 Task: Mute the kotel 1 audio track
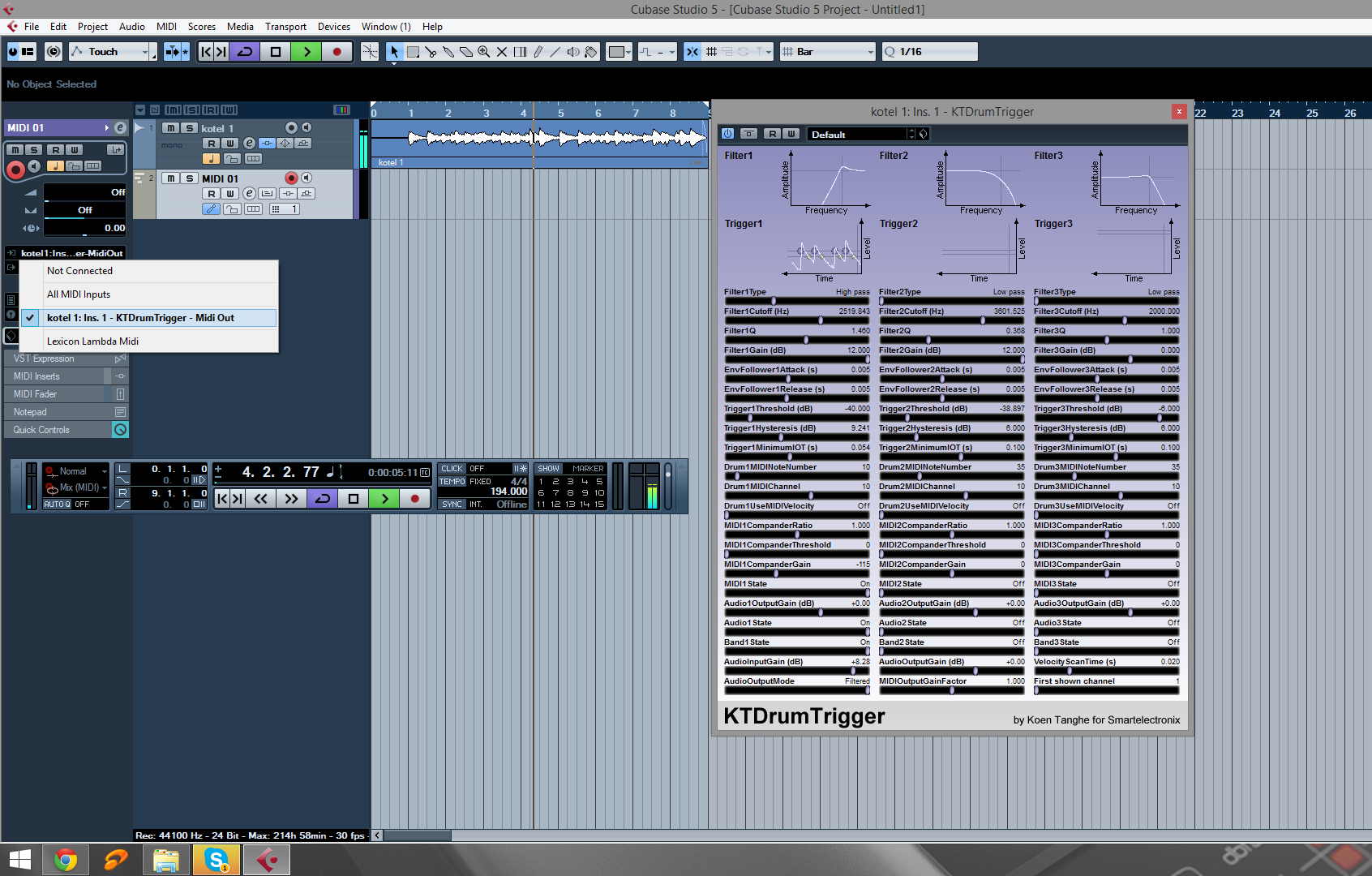(171, 128)
